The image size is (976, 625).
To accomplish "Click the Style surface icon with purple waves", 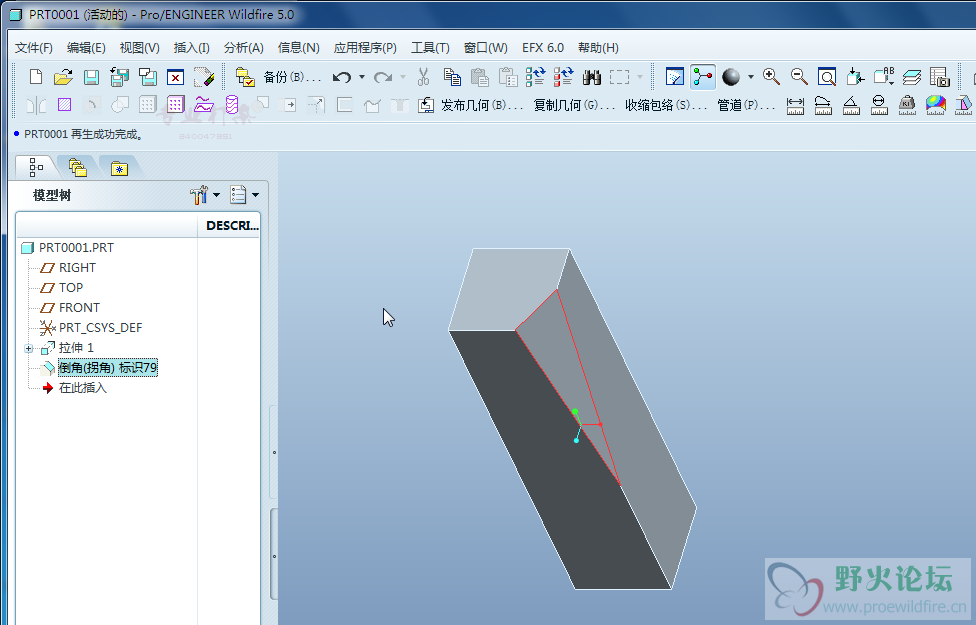I will [204, 105].
